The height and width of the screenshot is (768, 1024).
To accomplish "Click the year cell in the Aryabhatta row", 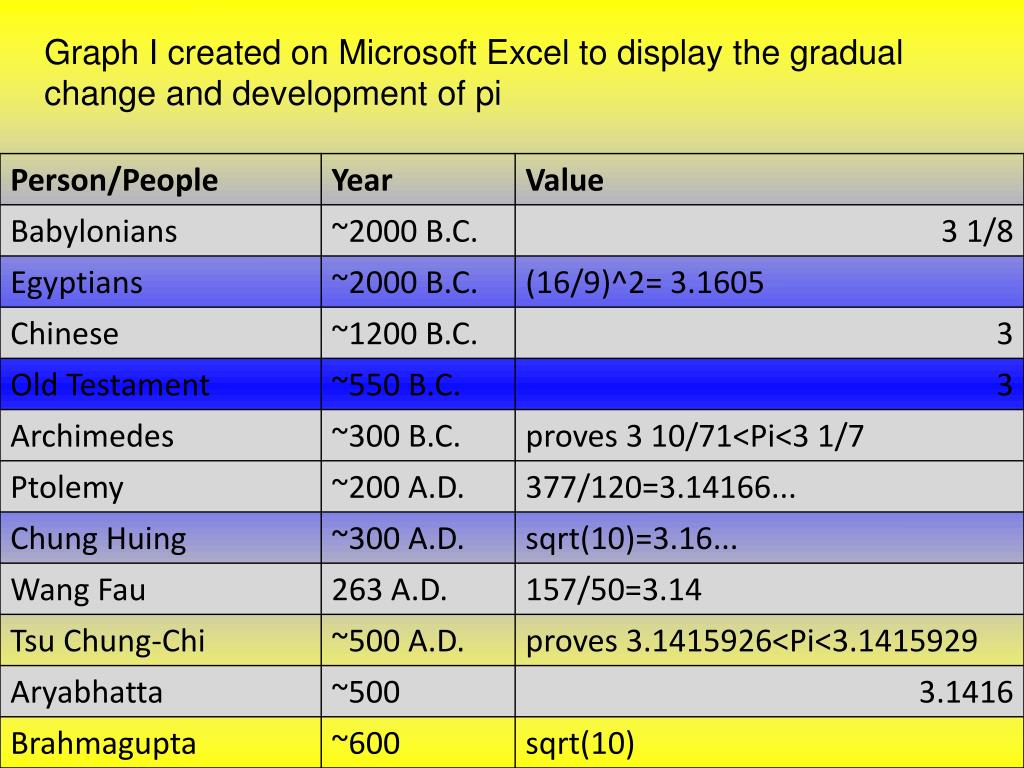I will tap(418, 692).
